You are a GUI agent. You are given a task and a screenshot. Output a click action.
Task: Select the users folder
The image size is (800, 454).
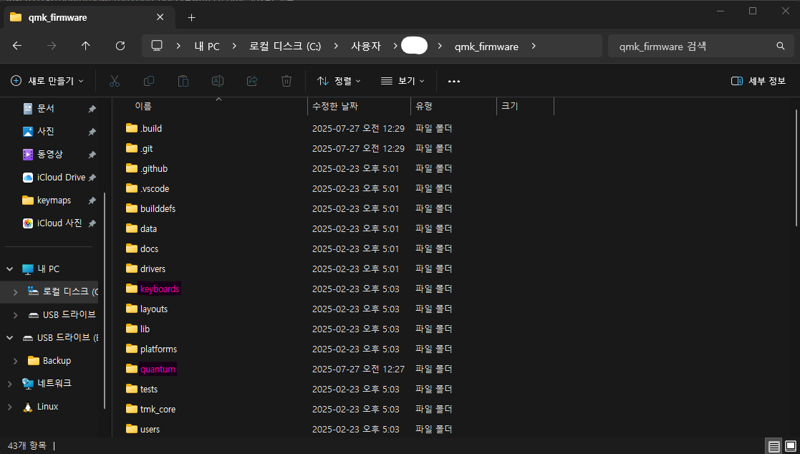tap(149, 429)
